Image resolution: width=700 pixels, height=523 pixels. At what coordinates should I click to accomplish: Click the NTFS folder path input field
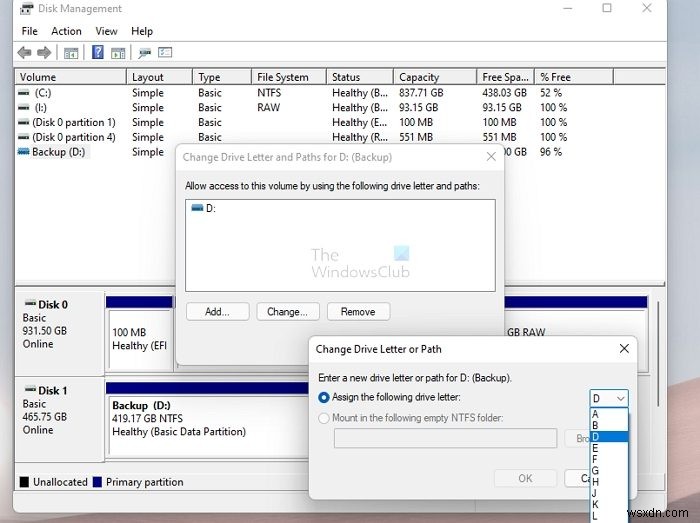tap(446, 438)
